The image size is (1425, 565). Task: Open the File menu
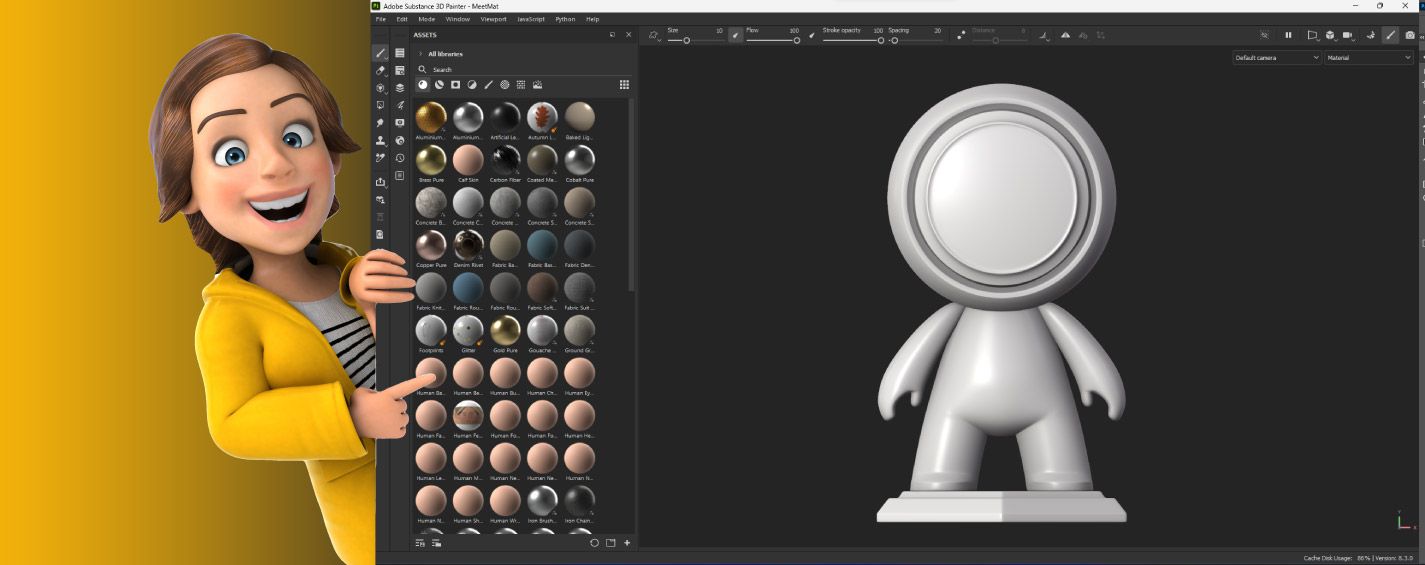[381, 19]
